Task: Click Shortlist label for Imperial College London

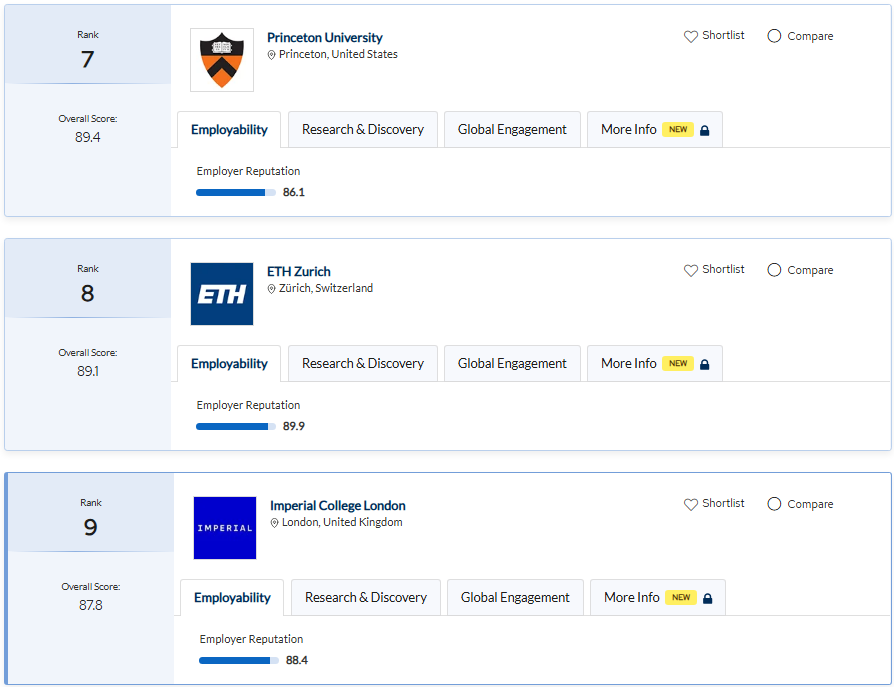Action: [723, 503]
